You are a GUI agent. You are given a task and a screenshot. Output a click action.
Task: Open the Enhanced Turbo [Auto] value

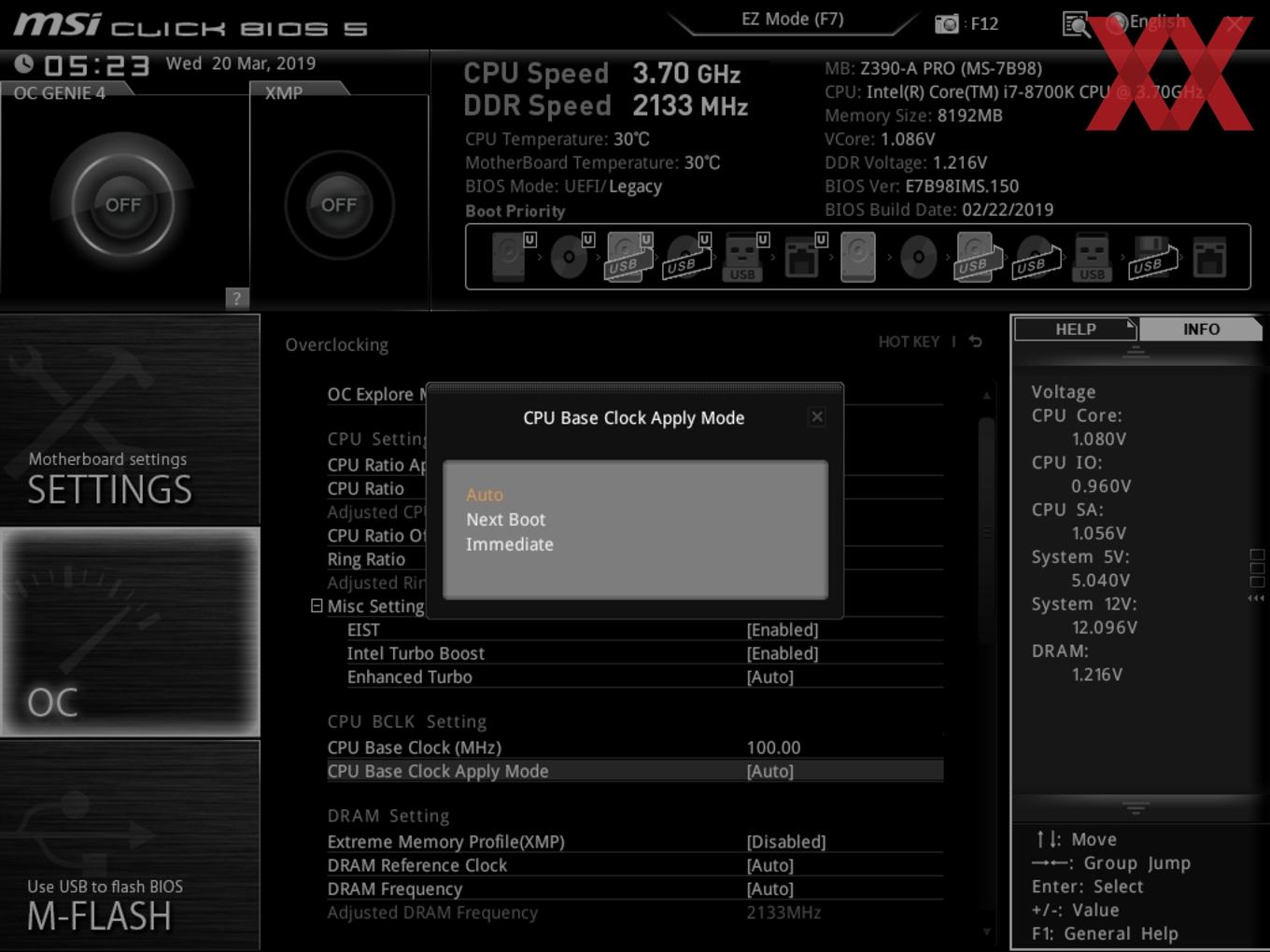point(770,677)
